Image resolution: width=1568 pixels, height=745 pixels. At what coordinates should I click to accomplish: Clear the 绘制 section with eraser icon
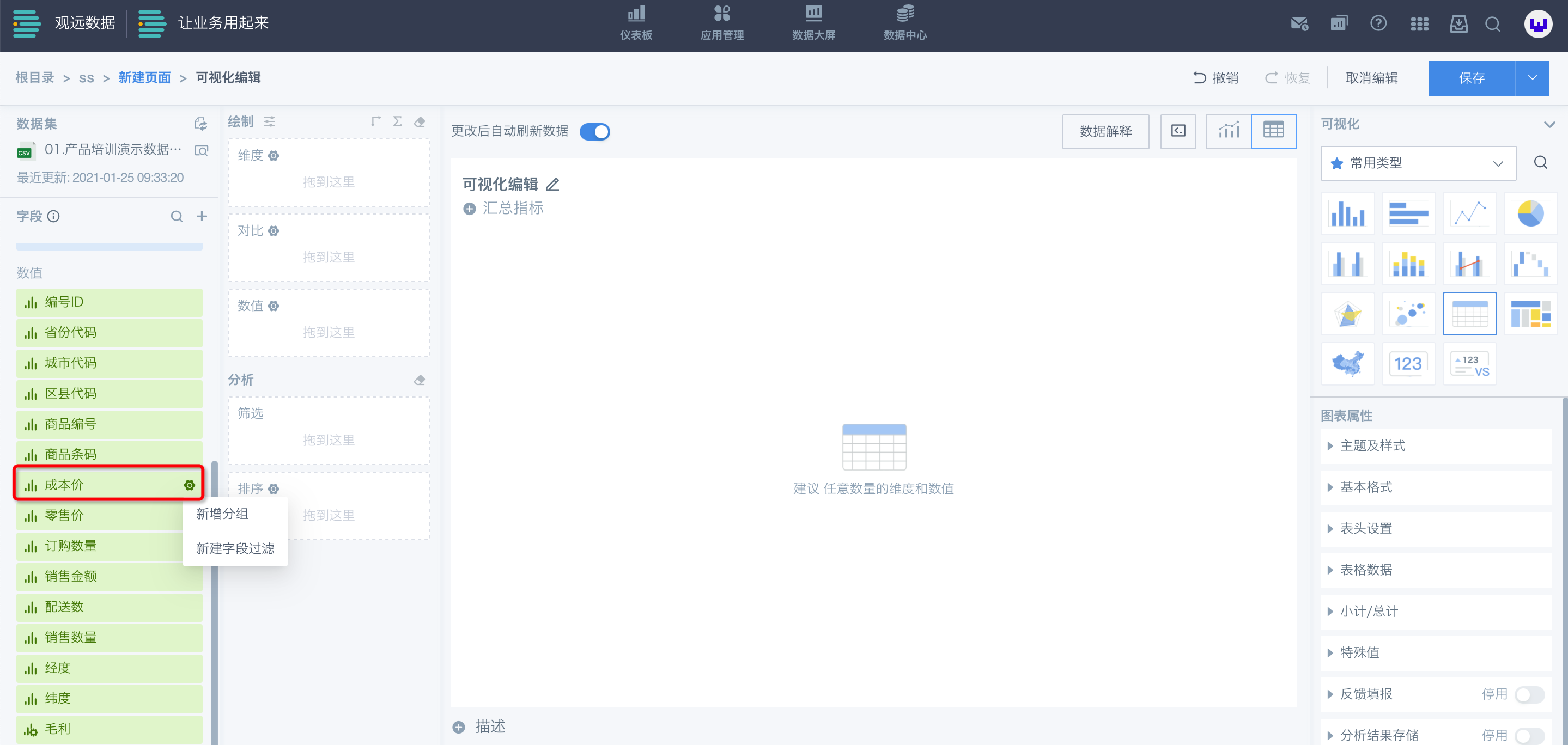pyautogui.click(x=420, y=122)
